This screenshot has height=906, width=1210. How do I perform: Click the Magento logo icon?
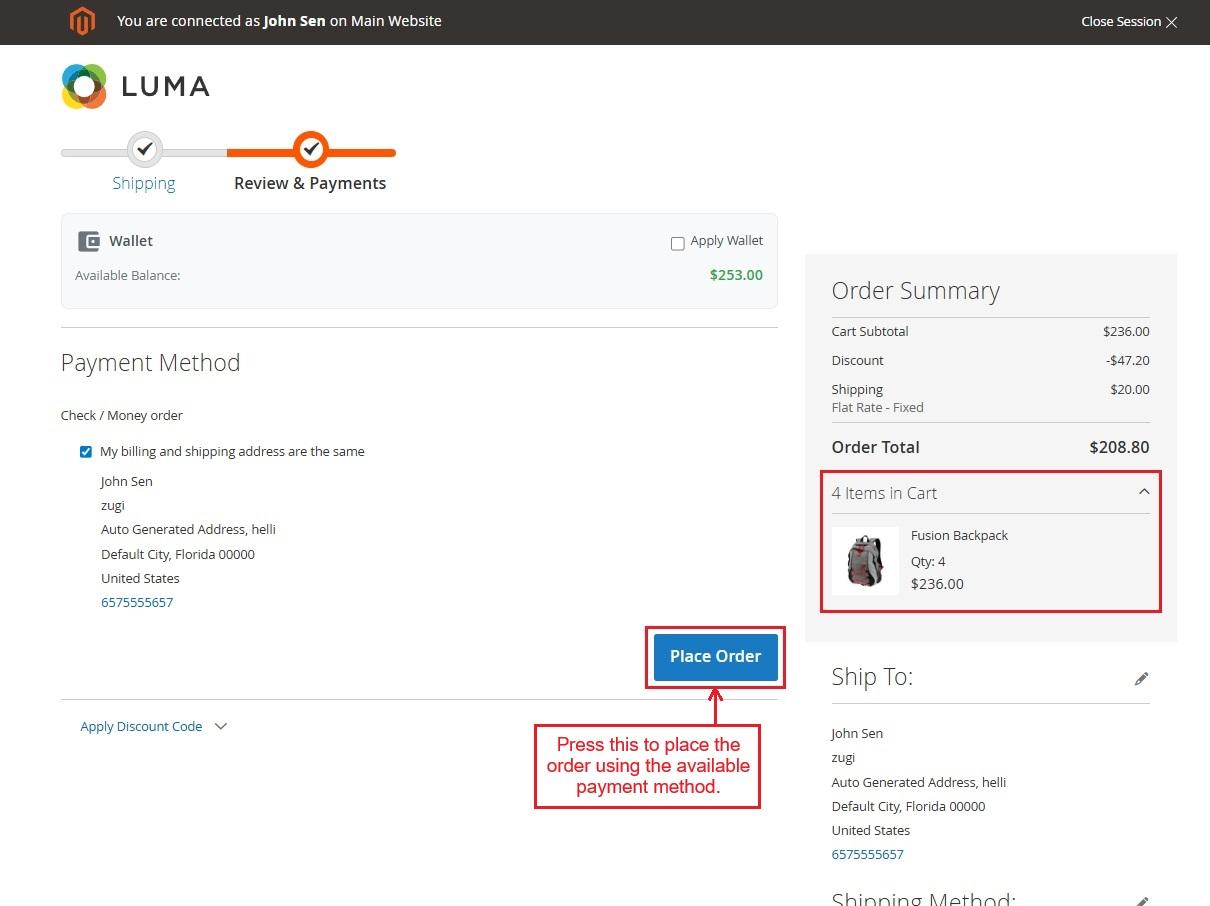82,21
